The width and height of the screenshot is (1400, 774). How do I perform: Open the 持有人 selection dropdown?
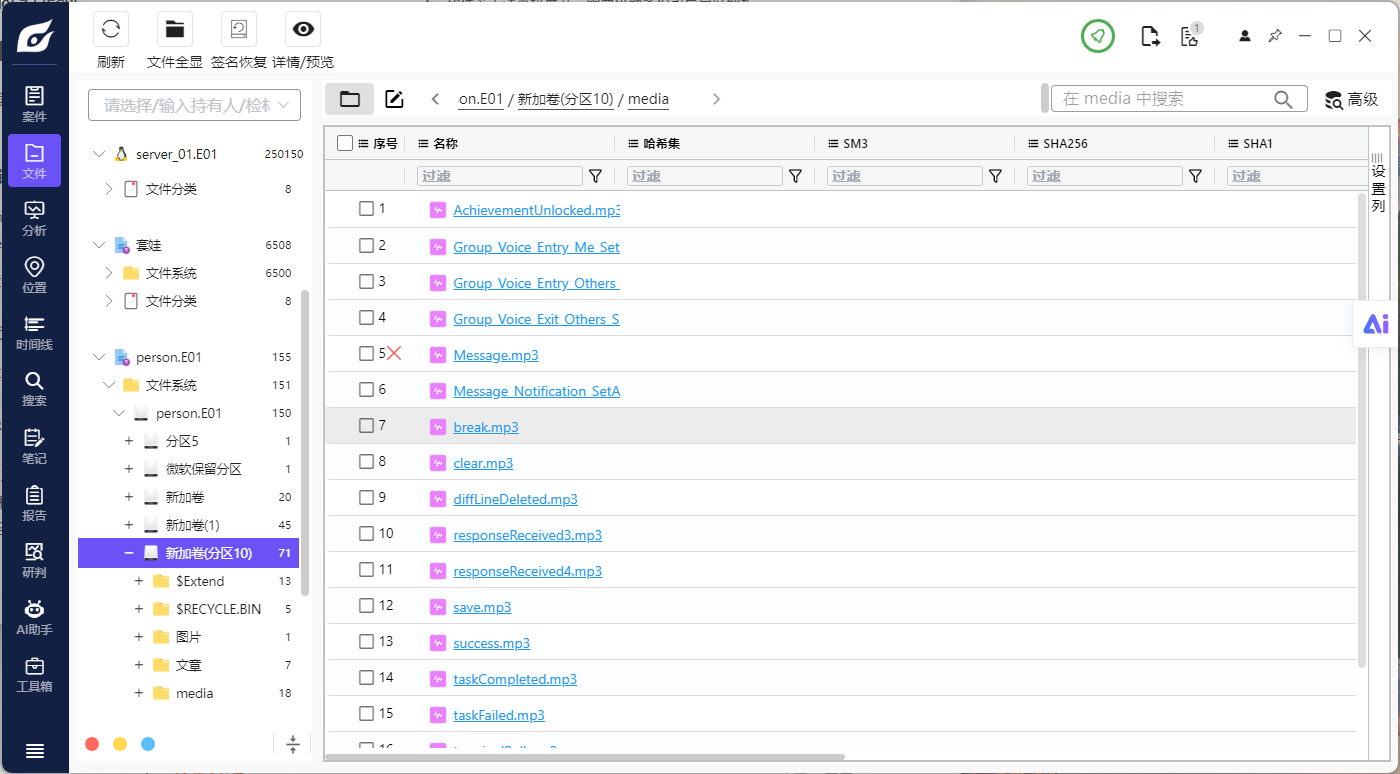click(x=194, y=105)
